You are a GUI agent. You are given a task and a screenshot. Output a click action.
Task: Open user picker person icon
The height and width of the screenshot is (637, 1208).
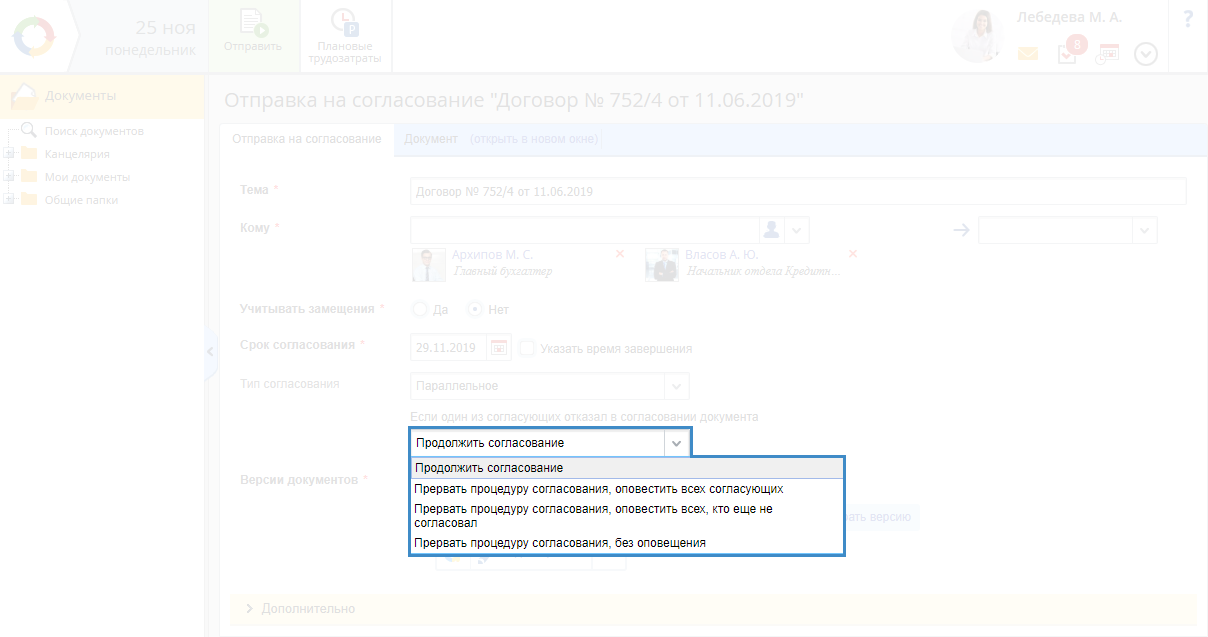[771, 230]
